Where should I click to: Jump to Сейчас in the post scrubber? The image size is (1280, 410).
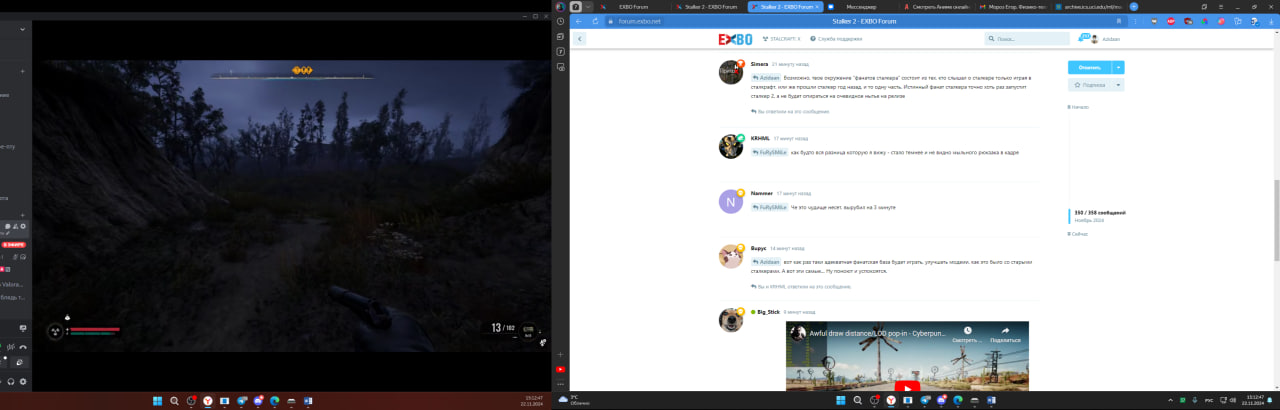1079,233
